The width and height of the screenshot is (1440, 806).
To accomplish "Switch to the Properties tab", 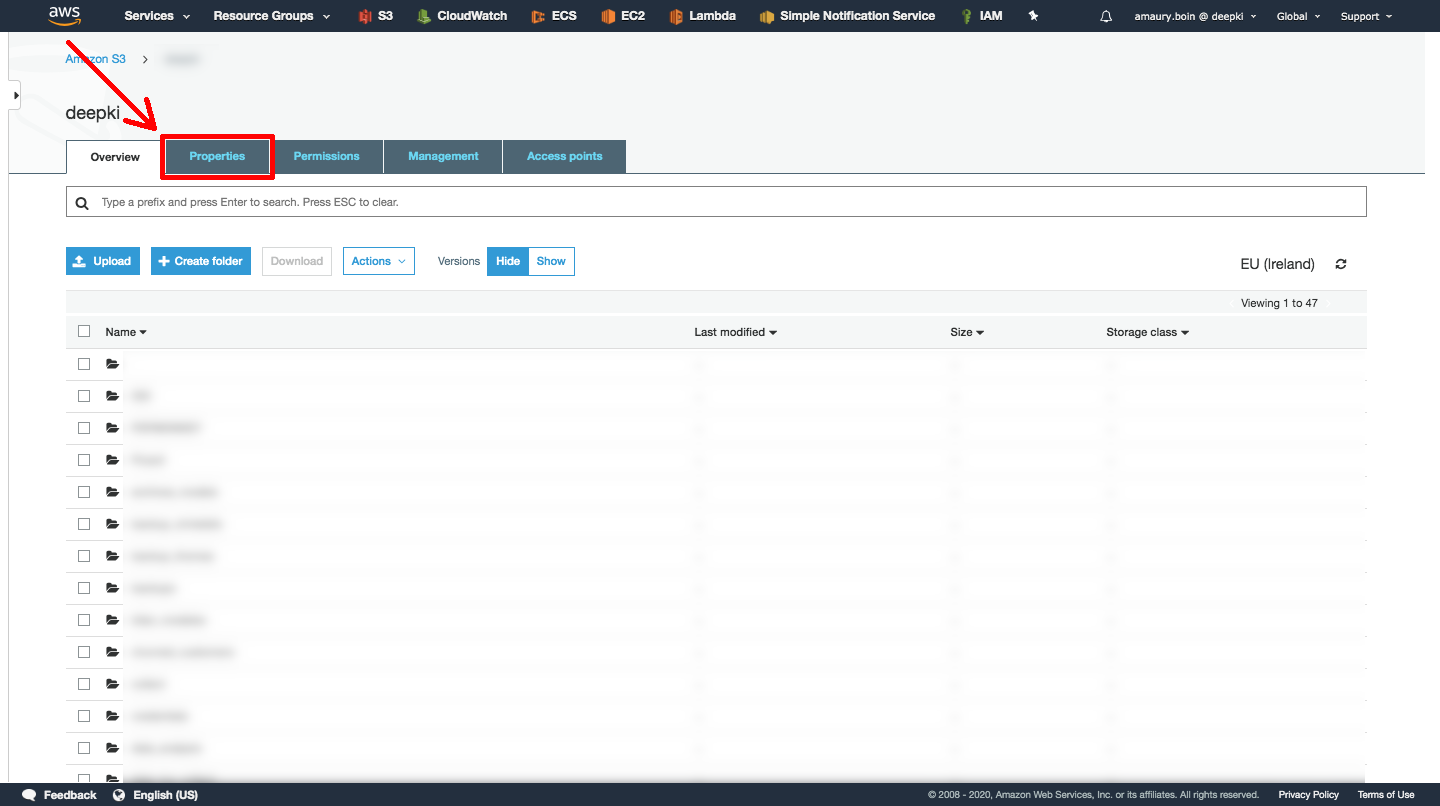I will click(217, 156).
